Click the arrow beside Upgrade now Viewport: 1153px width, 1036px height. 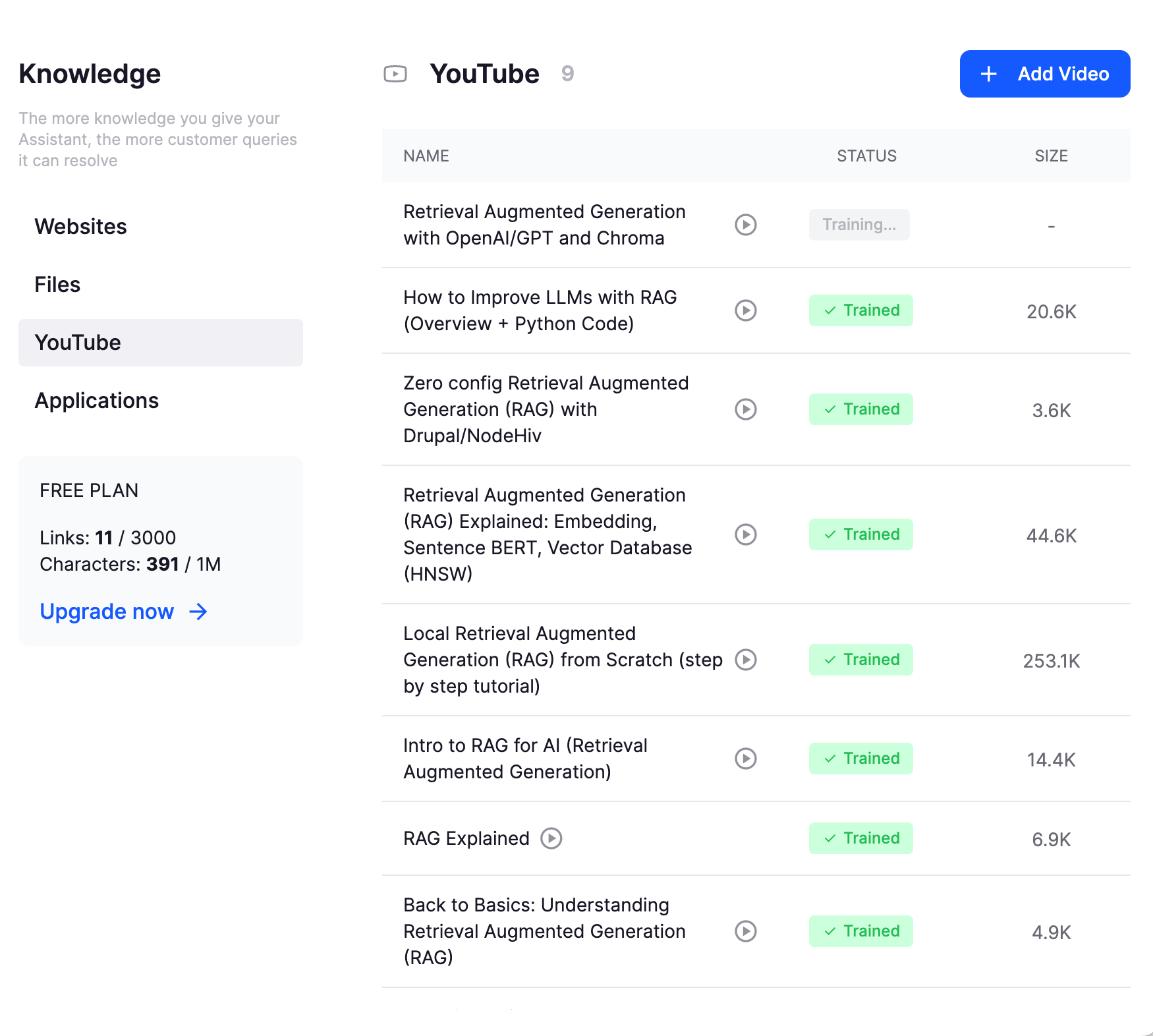click(x=198, y=612)
